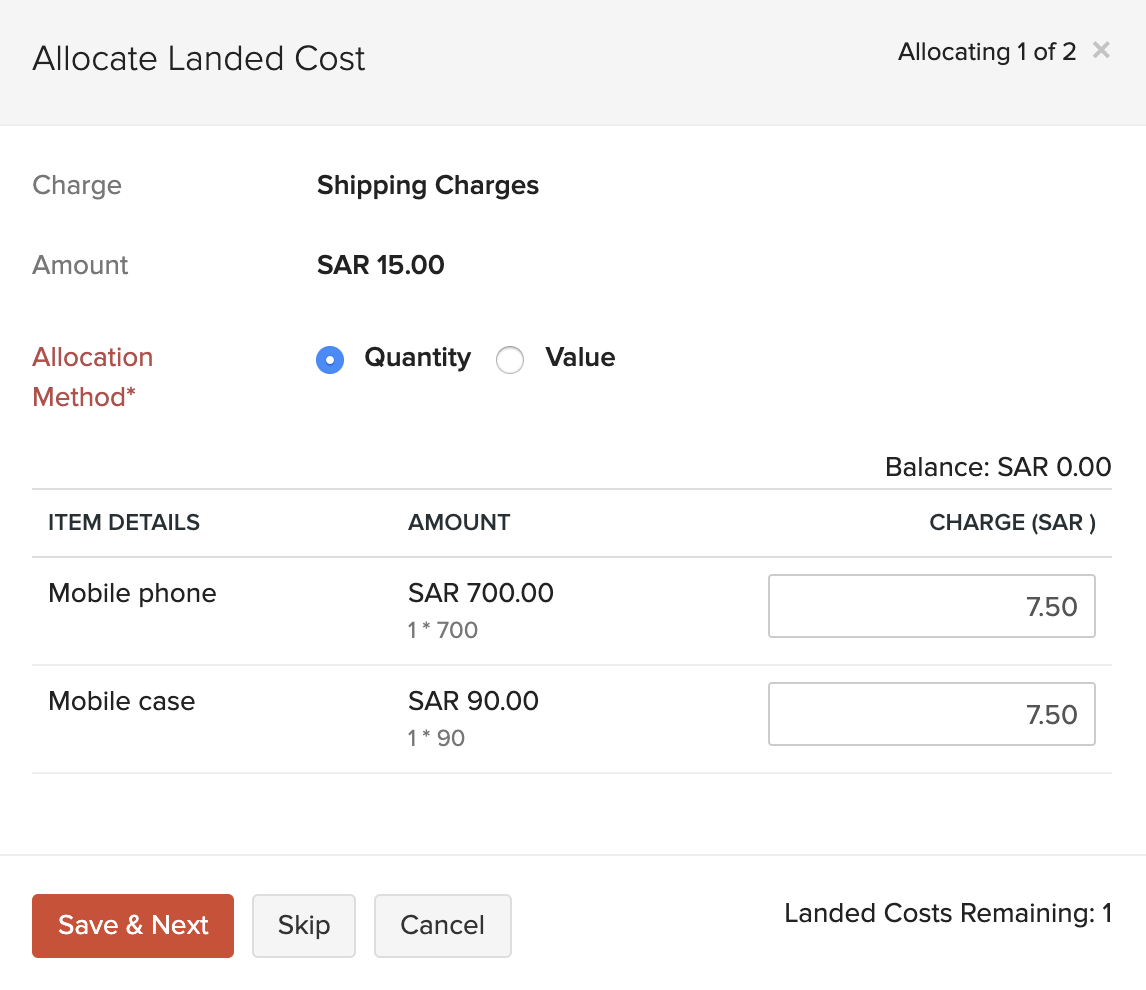1146x990 pixels.
Task: Select the Quantity allocation method
Action: [330, 360]
